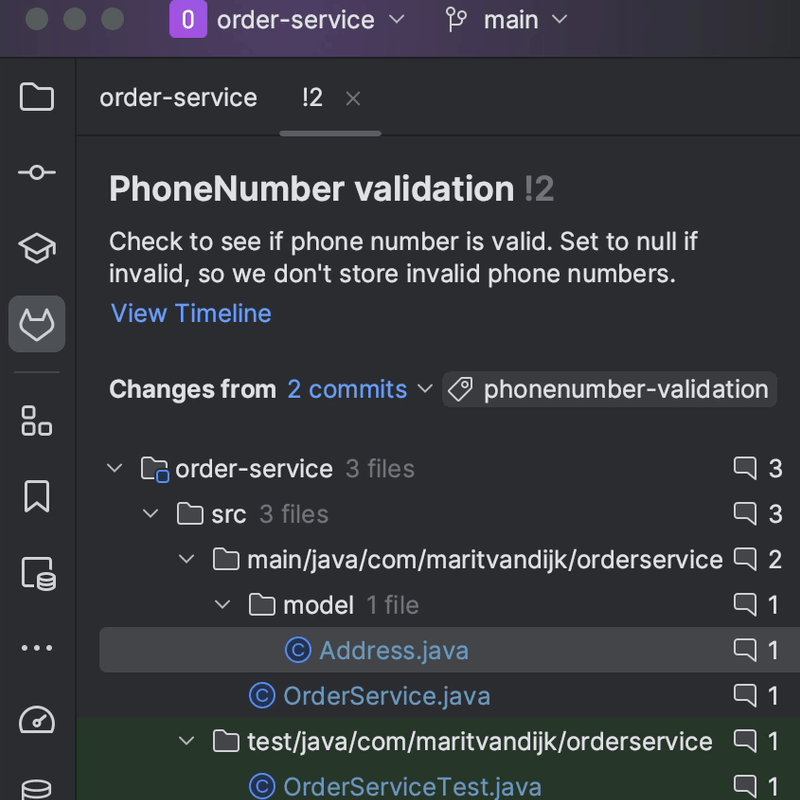Collapse the src folder node

pos(151,514)
